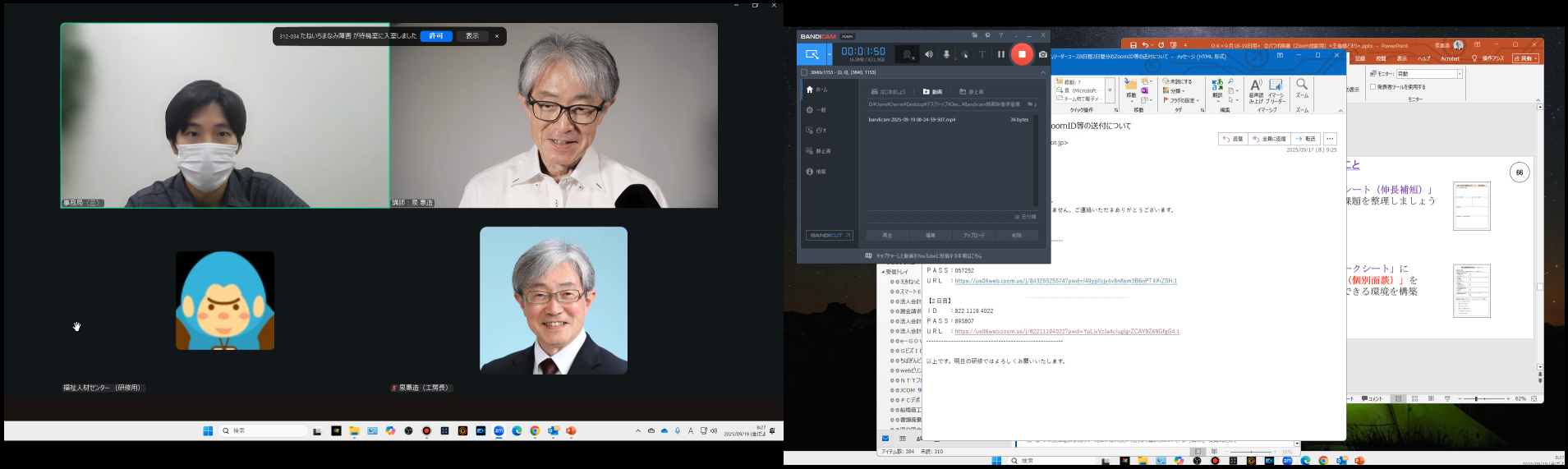Open the Bandicam recording mode dropdown arrow
This screenshot has width=1568, height=469.
tap(830, 54)
